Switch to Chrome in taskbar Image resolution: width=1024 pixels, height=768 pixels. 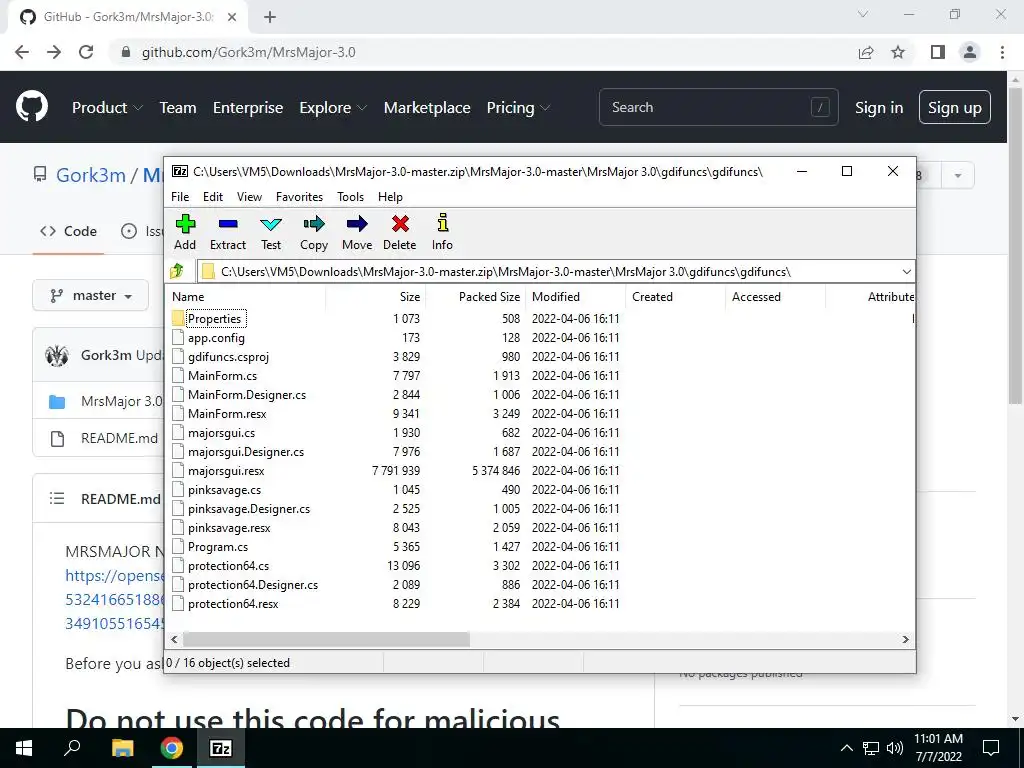pyautogui.click(x=172, y=748)
